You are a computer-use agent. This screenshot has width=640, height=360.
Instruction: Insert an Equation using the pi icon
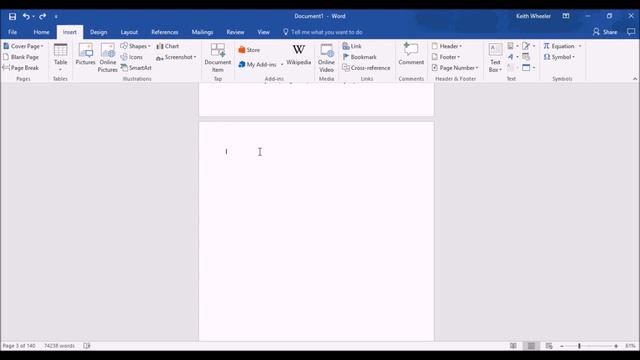click(x=559, y=46)
